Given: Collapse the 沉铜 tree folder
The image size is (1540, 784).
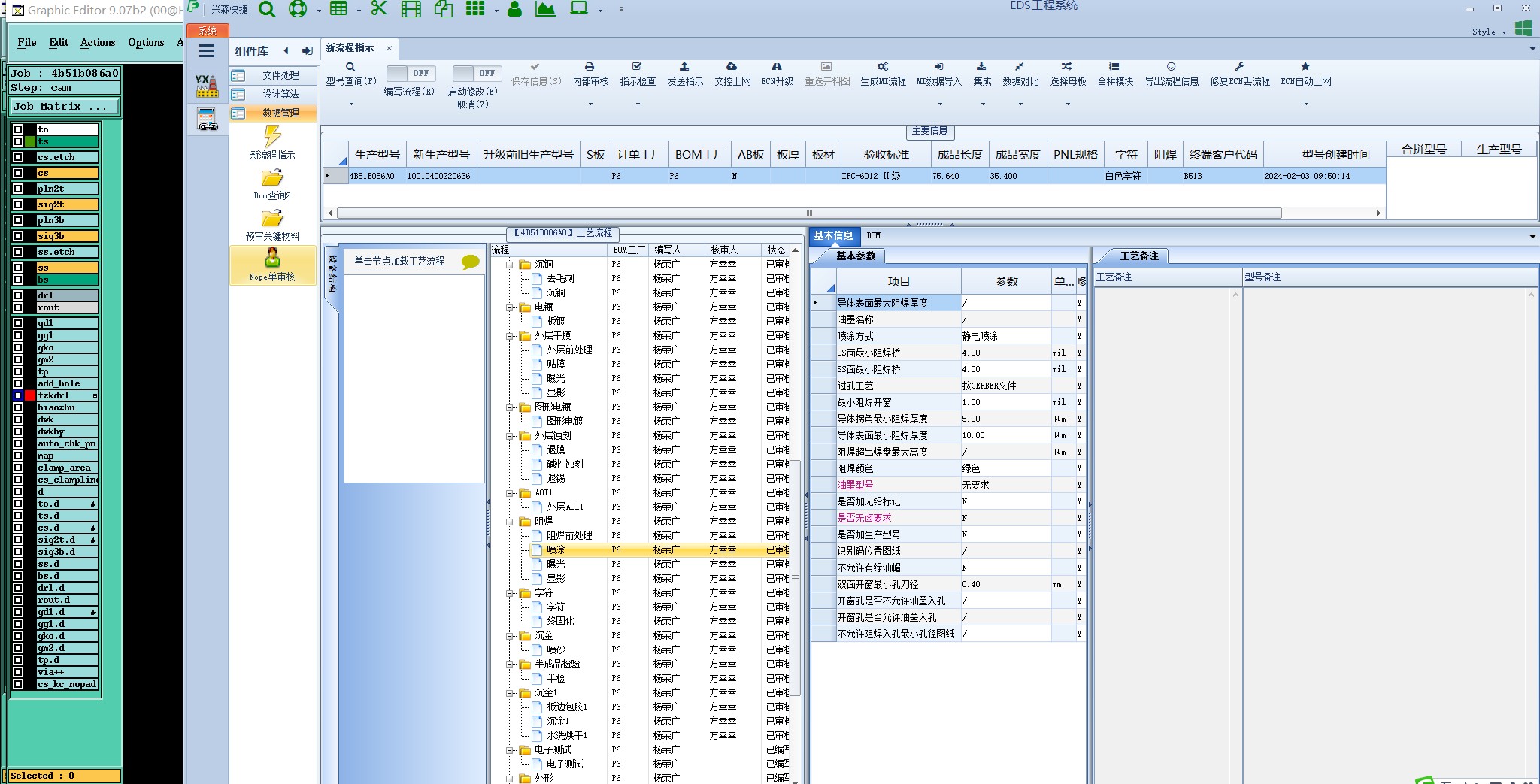Looking at the screenshot, I should pos(510,265).
